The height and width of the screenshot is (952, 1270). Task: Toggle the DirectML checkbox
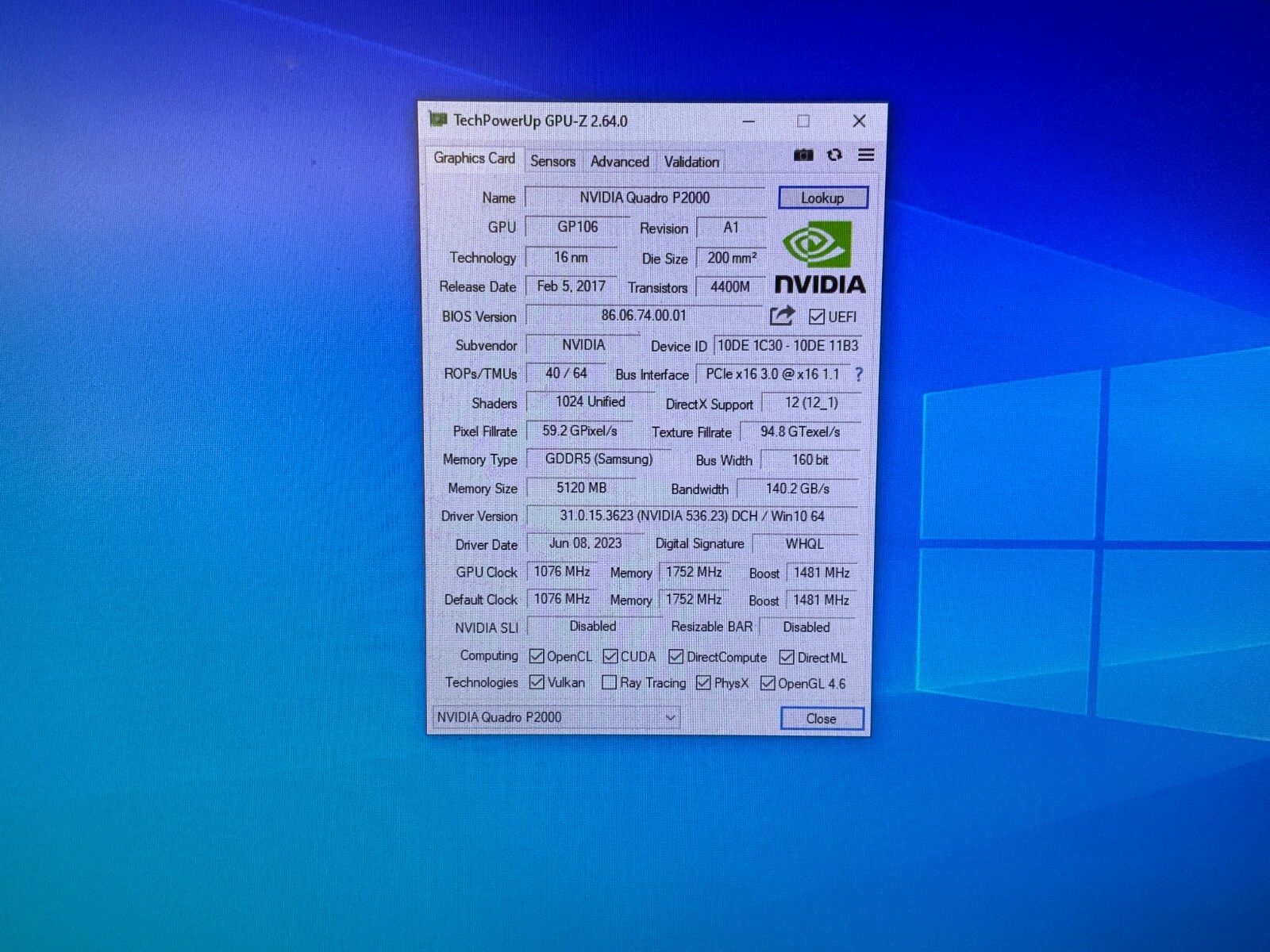point(787,657)
